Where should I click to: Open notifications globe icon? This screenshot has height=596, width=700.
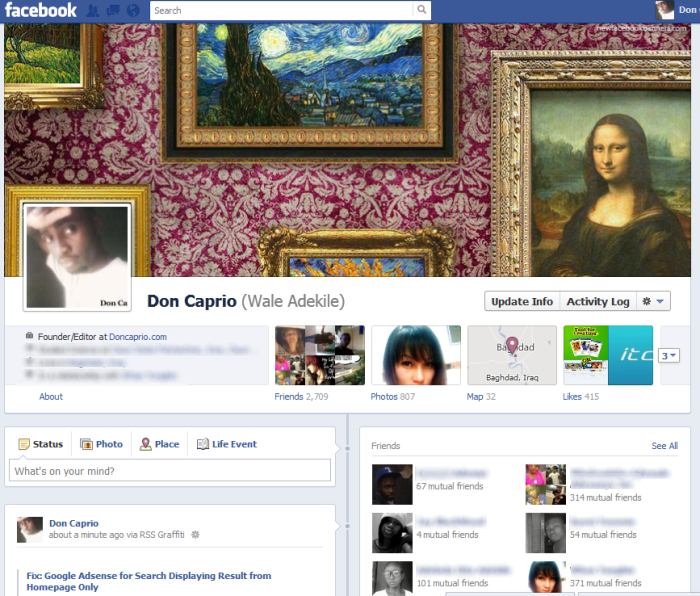click(x=133, y=10)
